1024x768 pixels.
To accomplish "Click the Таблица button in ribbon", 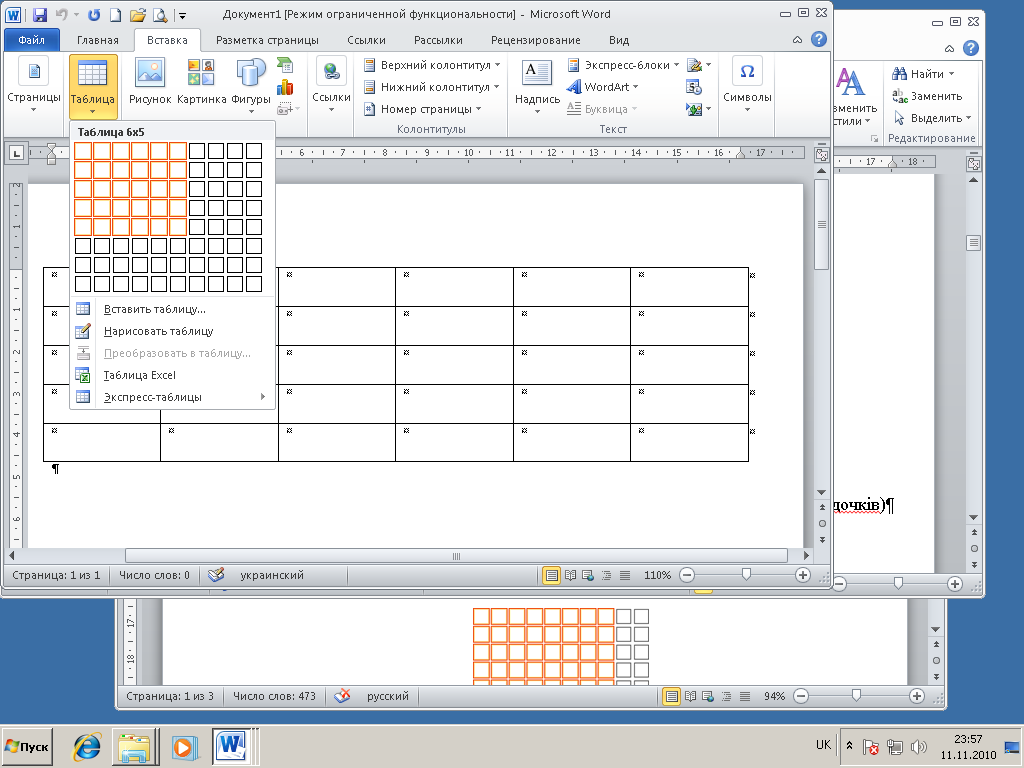I will point(93,87).
